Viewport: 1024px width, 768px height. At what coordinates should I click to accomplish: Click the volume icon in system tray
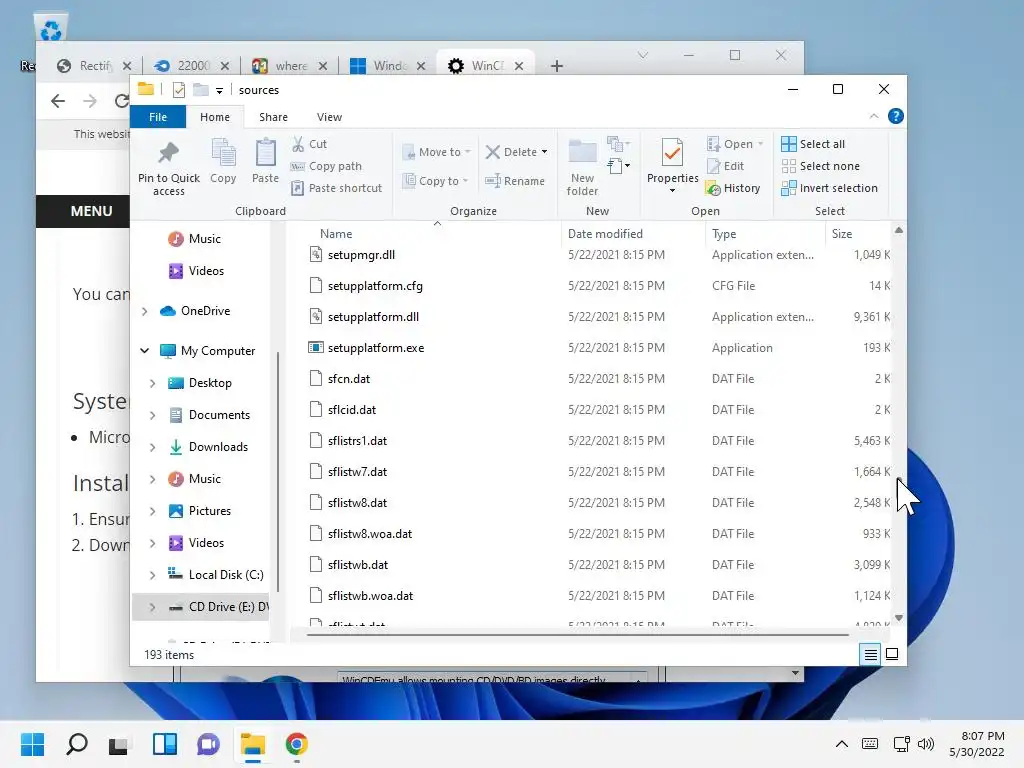[x=925, y=744]
